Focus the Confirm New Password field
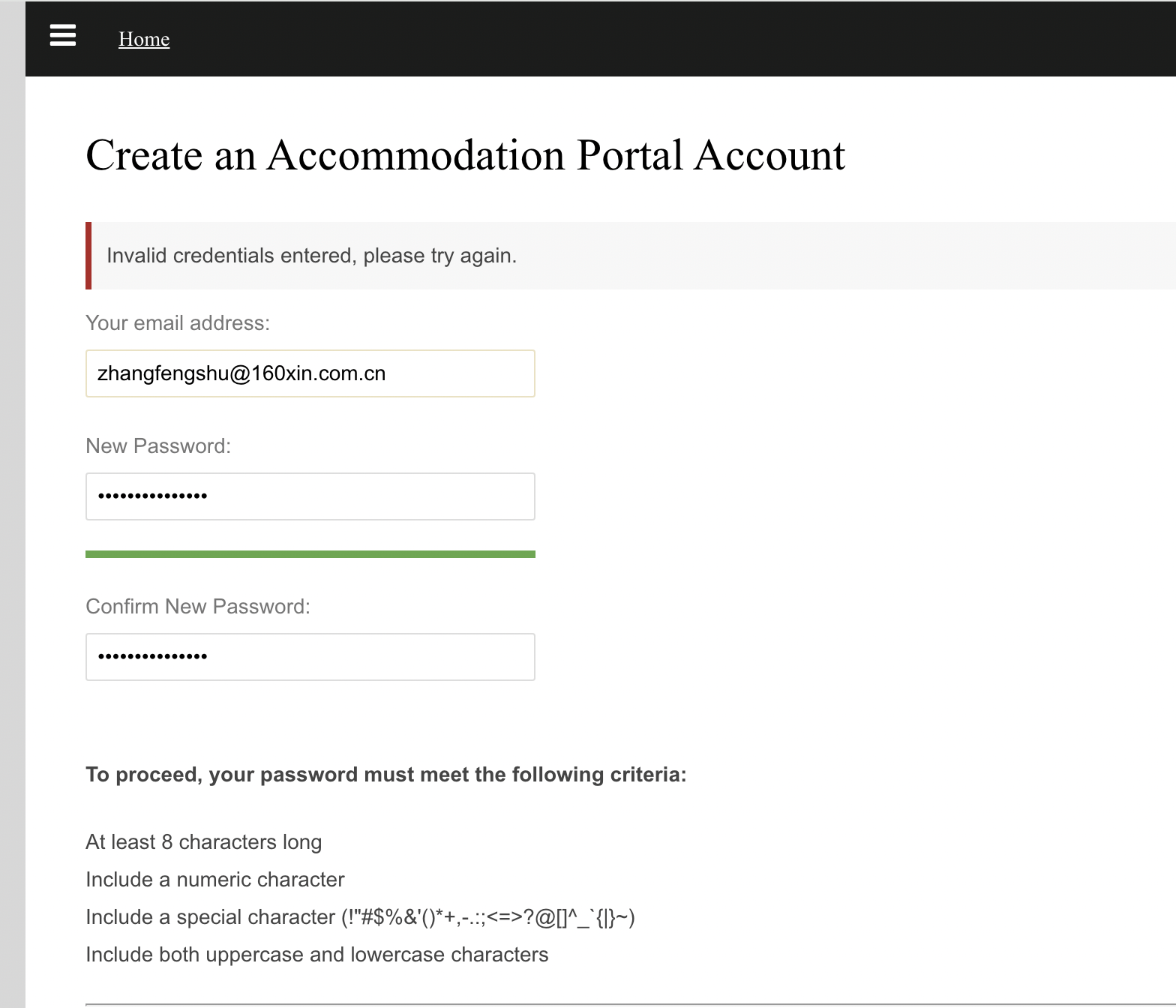 [x=310, y=657]
